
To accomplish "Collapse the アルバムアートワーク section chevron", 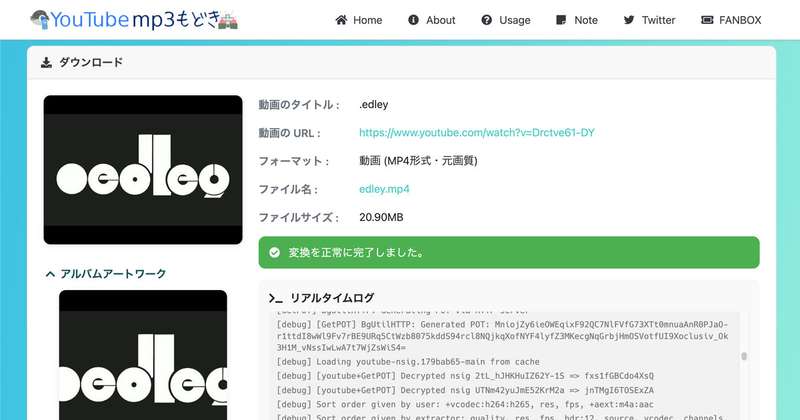I will (50, 273).
